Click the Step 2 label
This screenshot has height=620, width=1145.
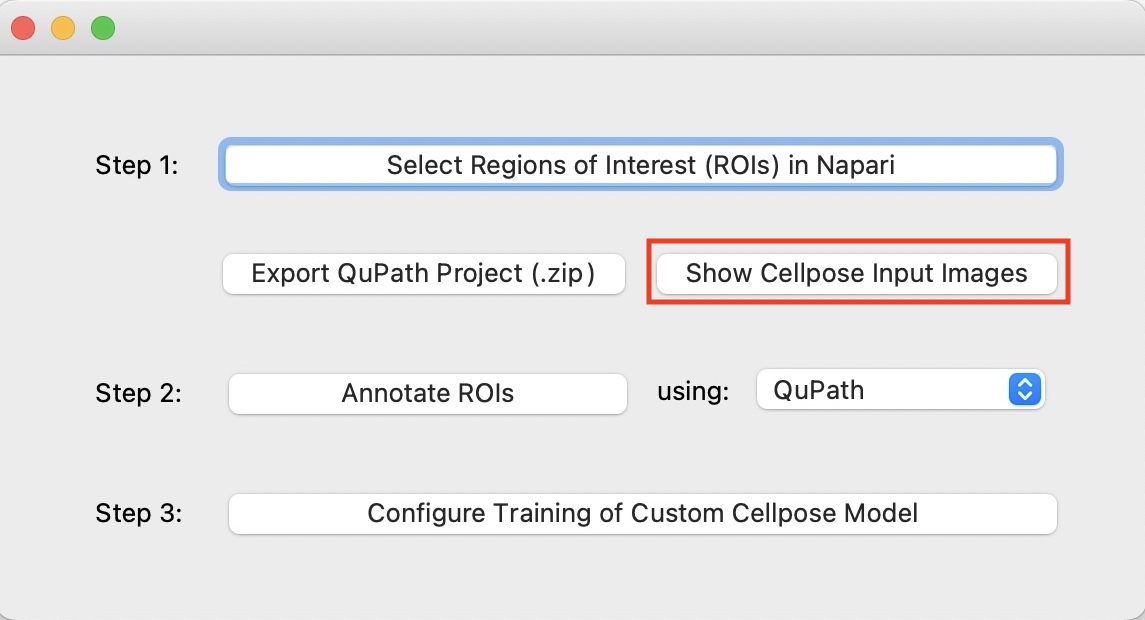point(138,394)
